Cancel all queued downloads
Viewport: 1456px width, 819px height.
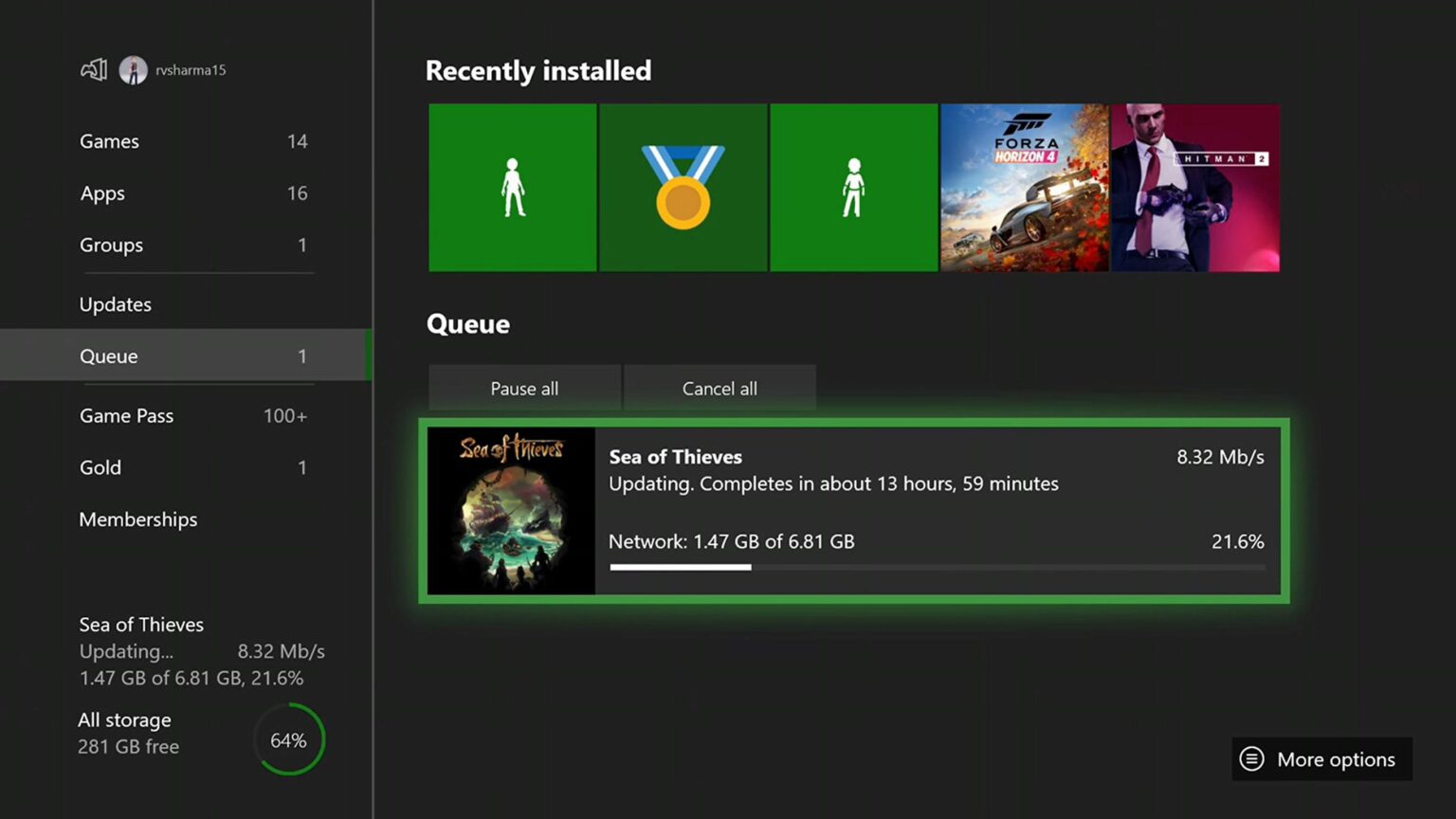(x=719, y=389)
